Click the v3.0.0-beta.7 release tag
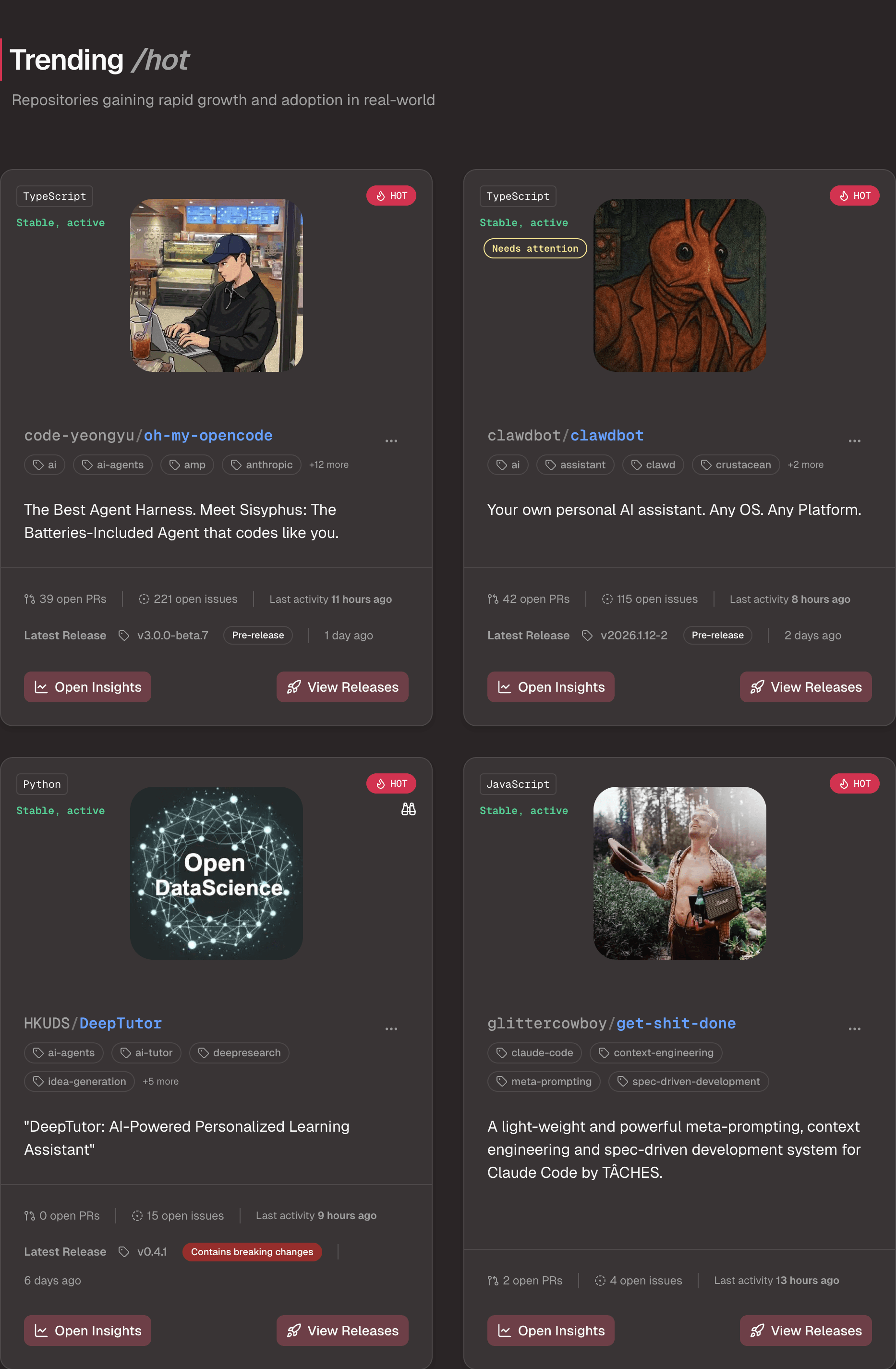896x1369 pixels. click(x=172, y=636)
